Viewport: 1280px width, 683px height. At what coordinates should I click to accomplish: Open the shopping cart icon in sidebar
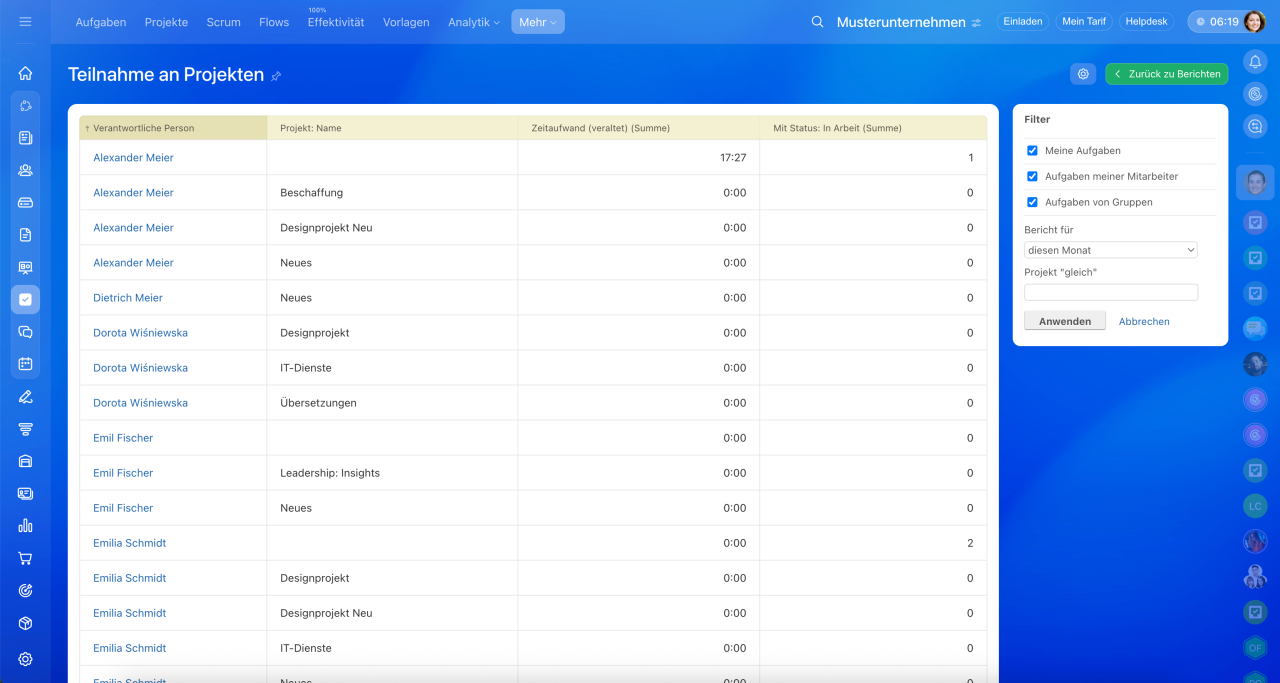point(25,558)
